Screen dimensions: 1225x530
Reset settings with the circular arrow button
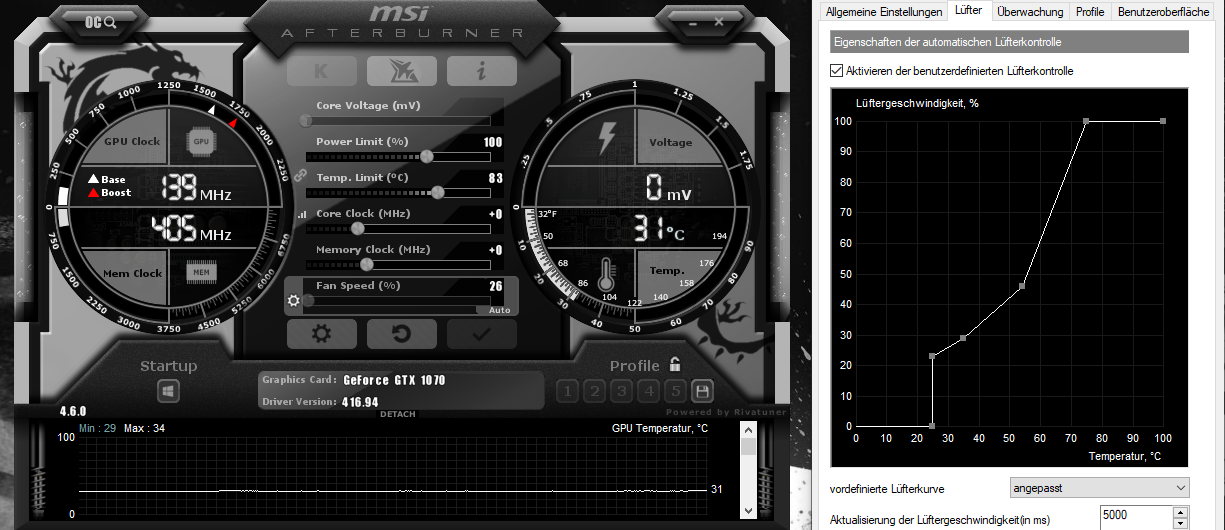pos(401,334)
